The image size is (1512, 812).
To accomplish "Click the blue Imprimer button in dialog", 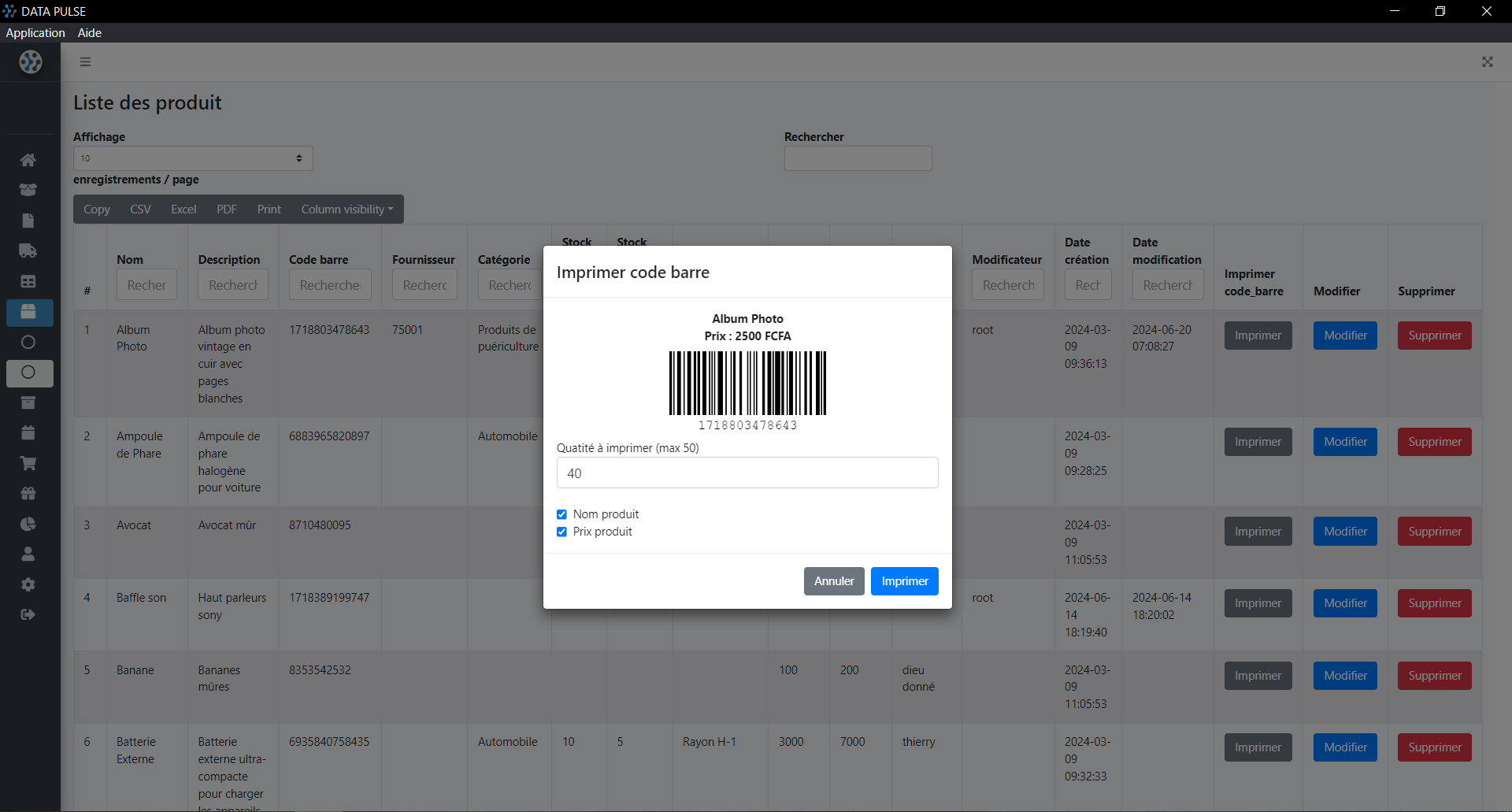I will 904,581.
